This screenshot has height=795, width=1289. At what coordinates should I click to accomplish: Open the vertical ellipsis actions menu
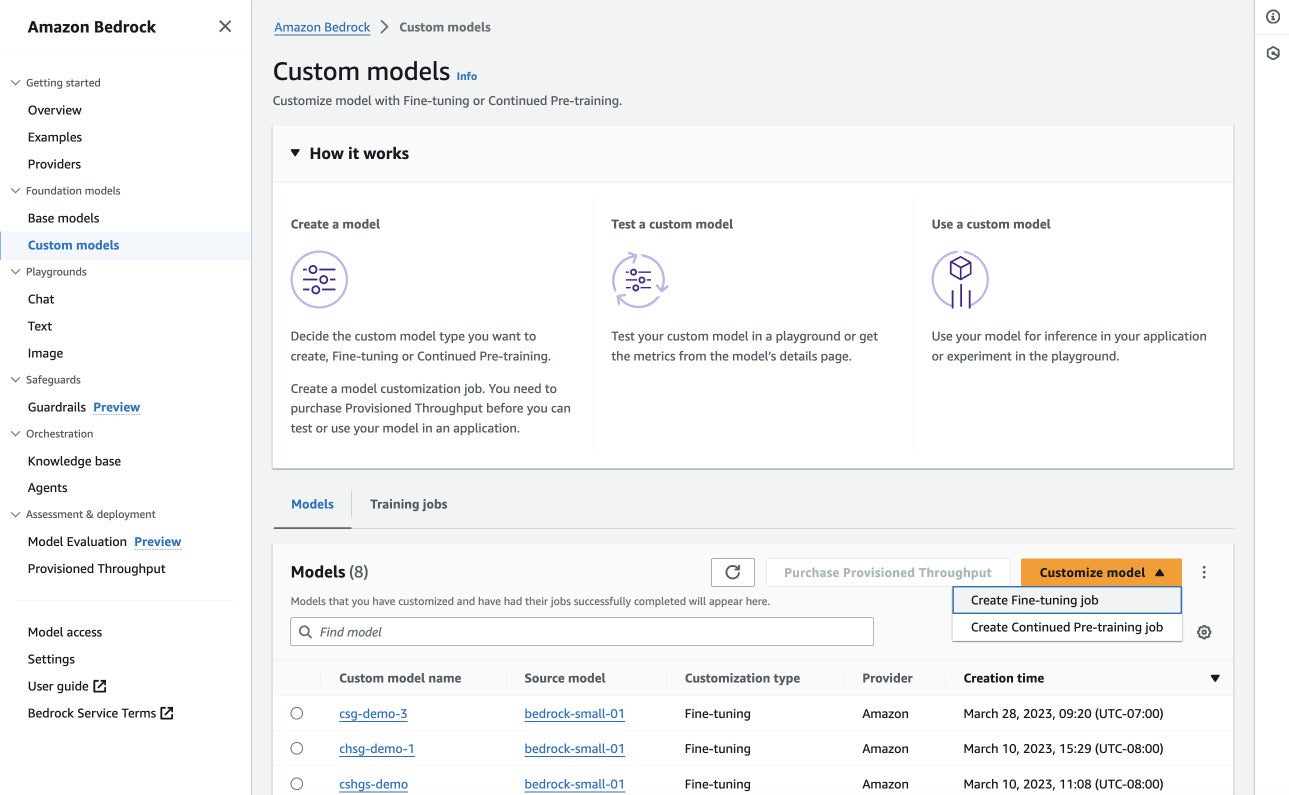coord(1204,573)
